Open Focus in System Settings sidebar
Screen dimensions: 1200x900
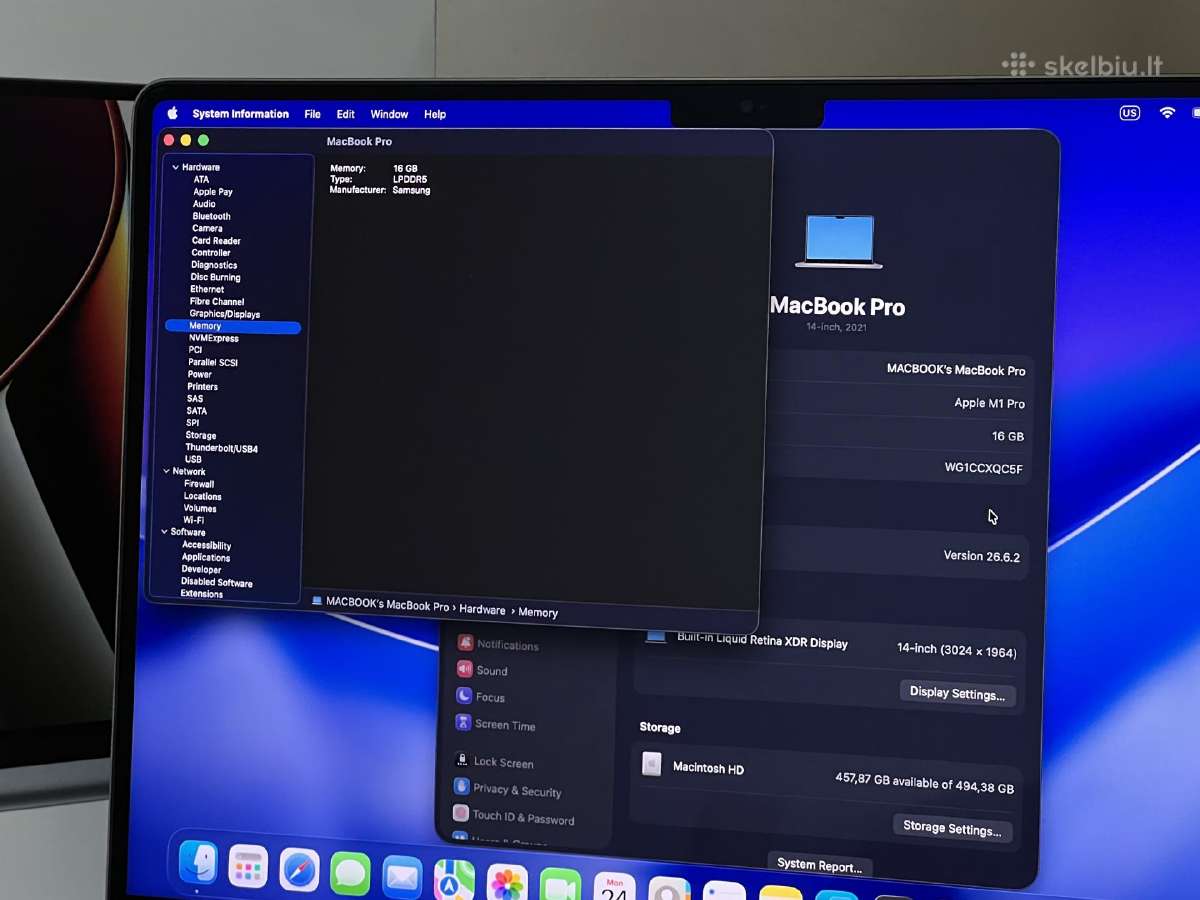[x=480, y=697]
